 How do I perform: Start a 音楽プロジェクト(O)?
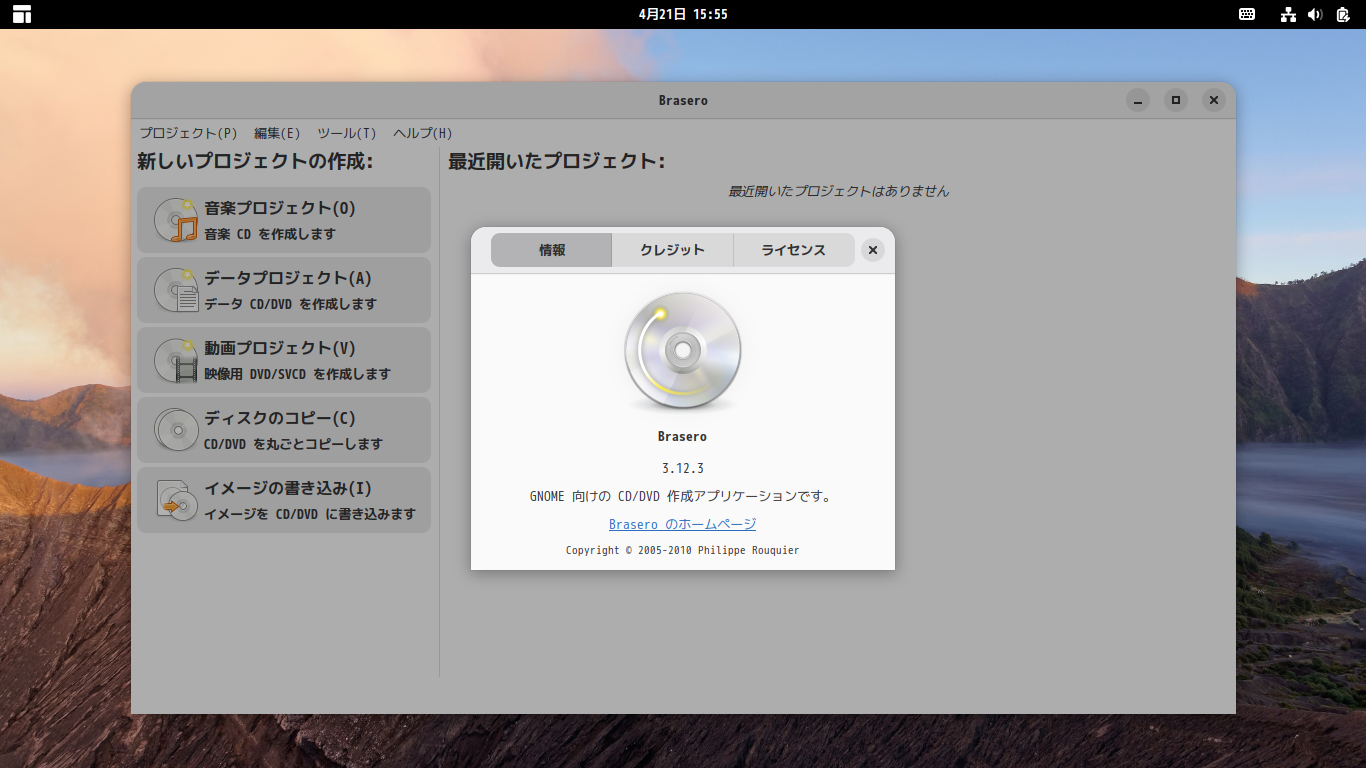[284, 220]
